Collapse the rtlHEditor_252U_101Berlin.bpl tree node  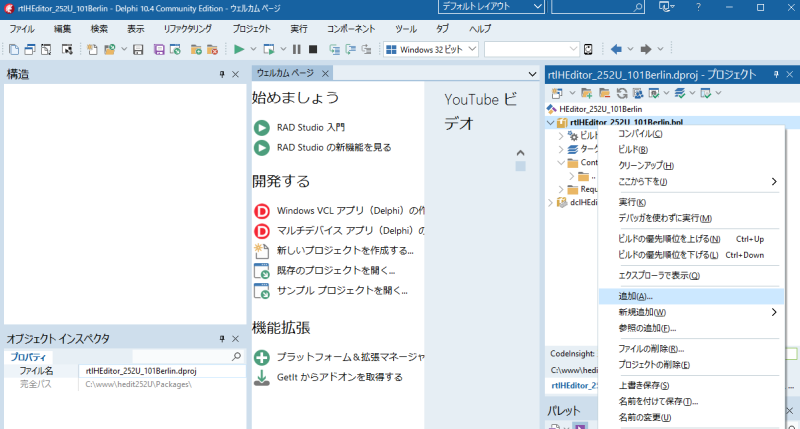coord(551,122)
